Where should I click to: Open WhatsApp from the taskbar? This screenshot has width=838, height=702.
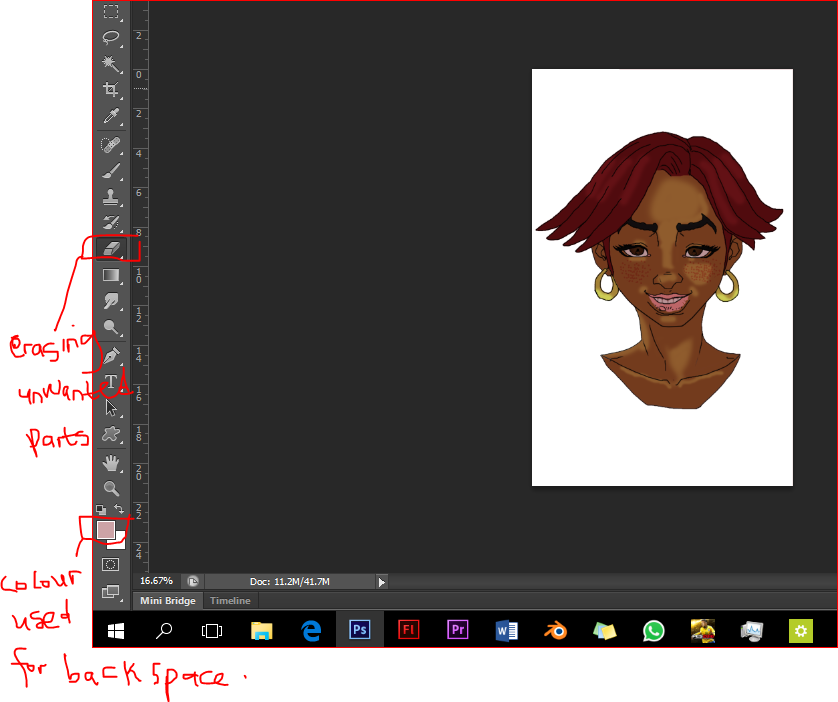654,631
